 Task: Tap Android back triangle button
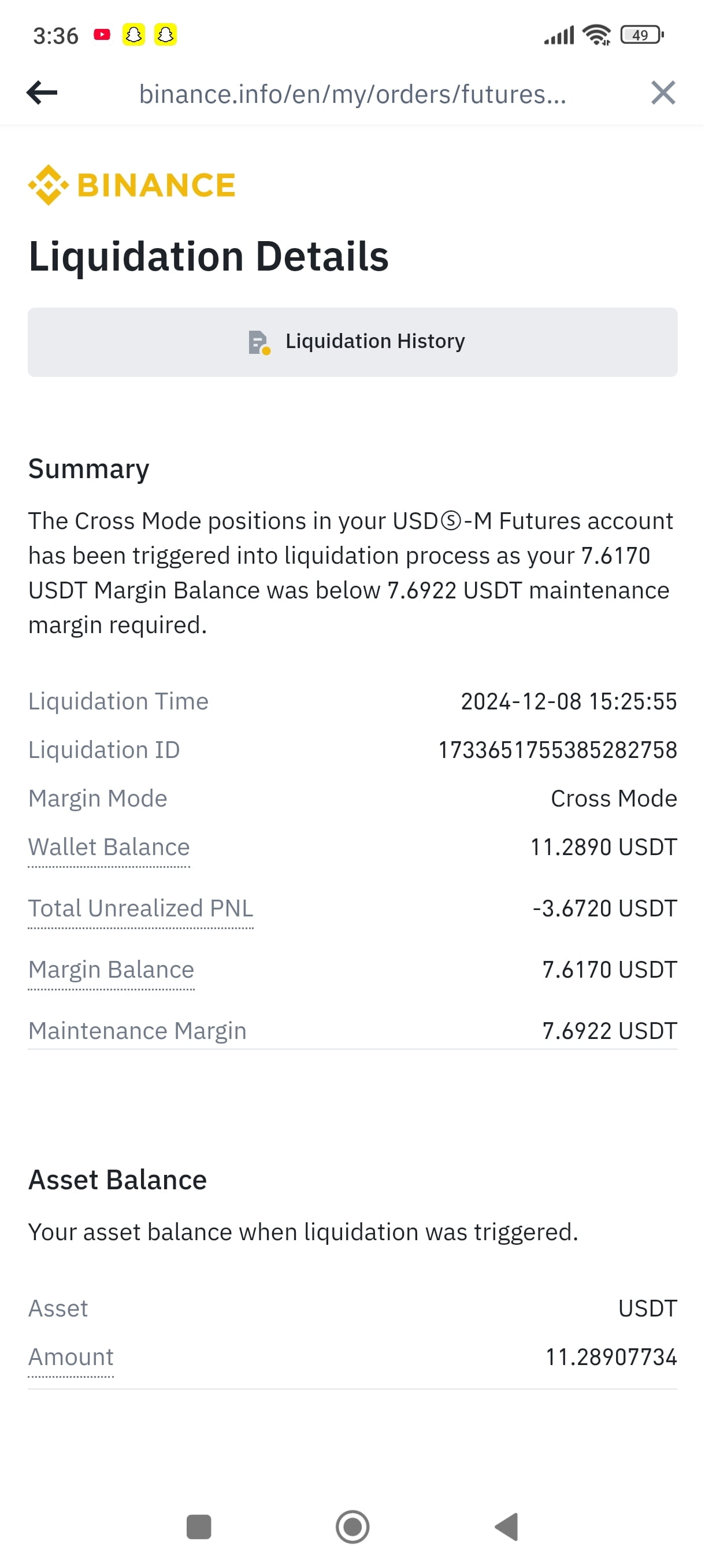[x=507, y=1526]
